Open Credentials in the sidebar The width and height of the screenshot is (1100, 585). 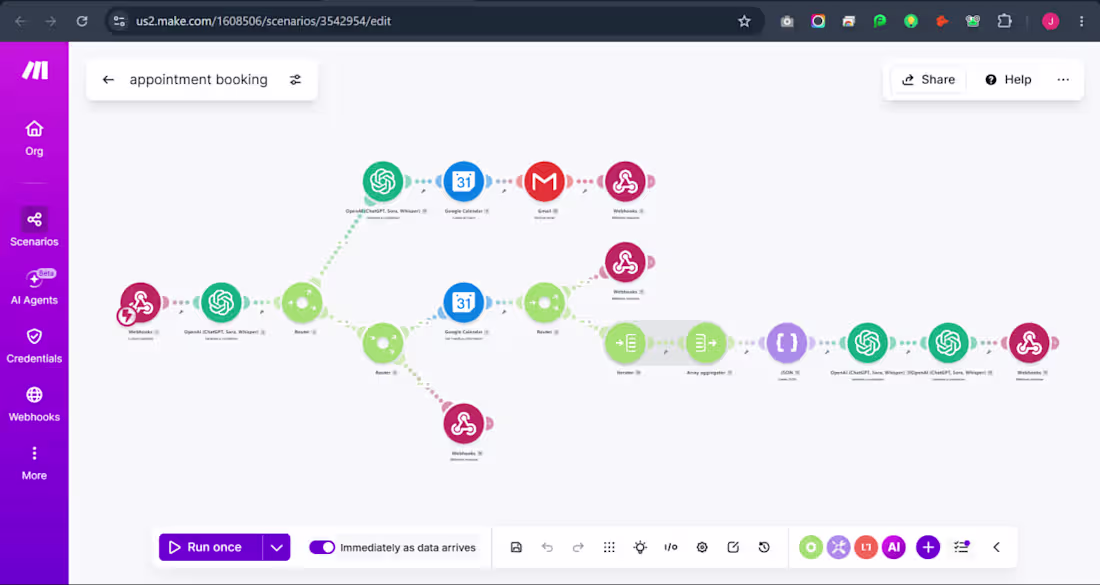(x=34, y=346)
